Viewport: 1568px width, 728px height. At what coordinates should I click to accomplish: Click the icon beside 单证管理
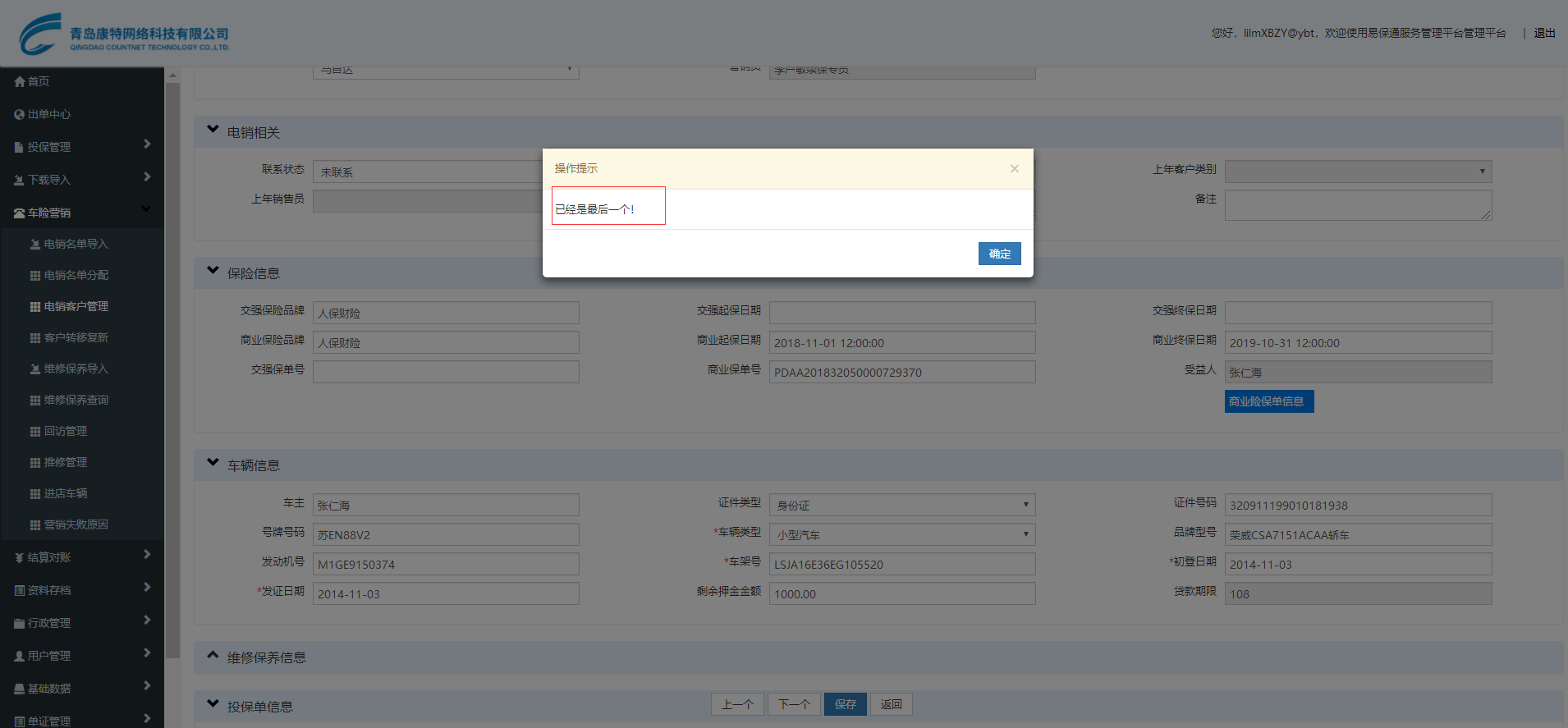tap(19, 721)
